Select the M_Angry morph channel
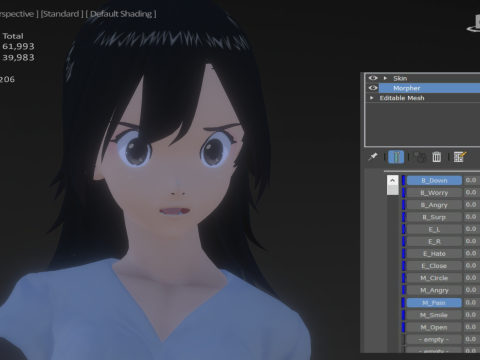This screenshot has height=360, width=480. [x=434, y=290]
